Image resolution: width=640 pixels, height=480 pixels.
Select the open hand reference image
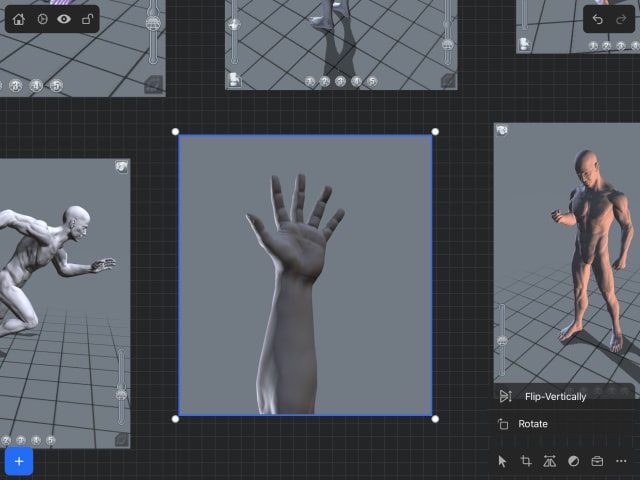point(305,275)
